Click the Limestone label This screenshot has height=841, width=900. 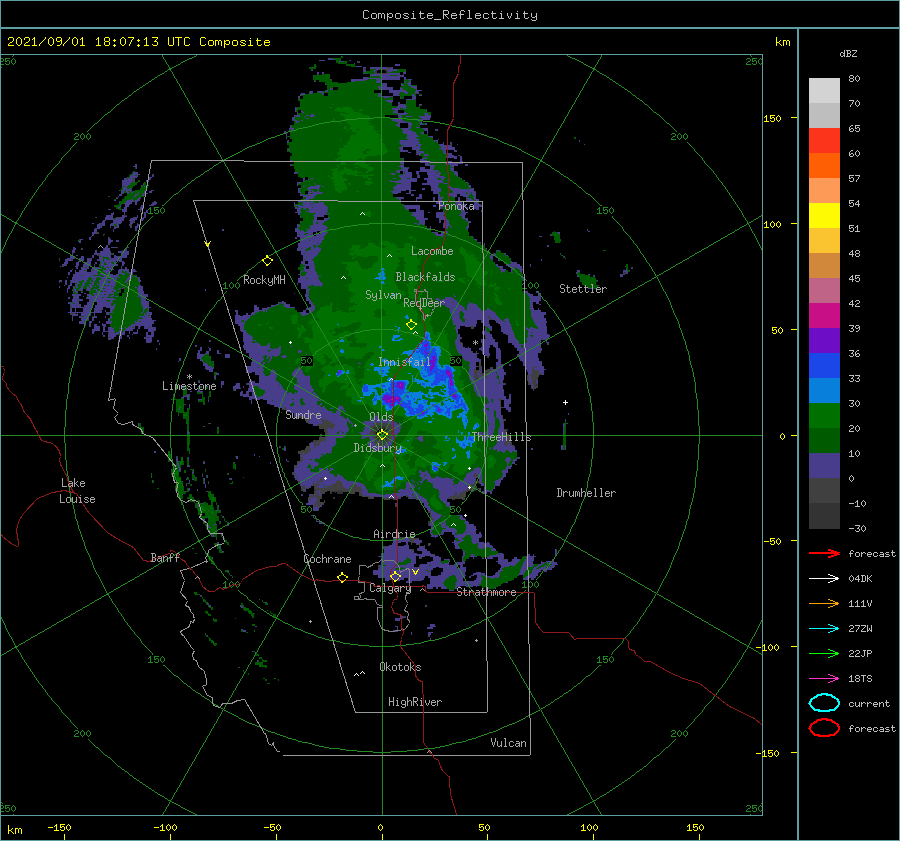coord(189,386)
